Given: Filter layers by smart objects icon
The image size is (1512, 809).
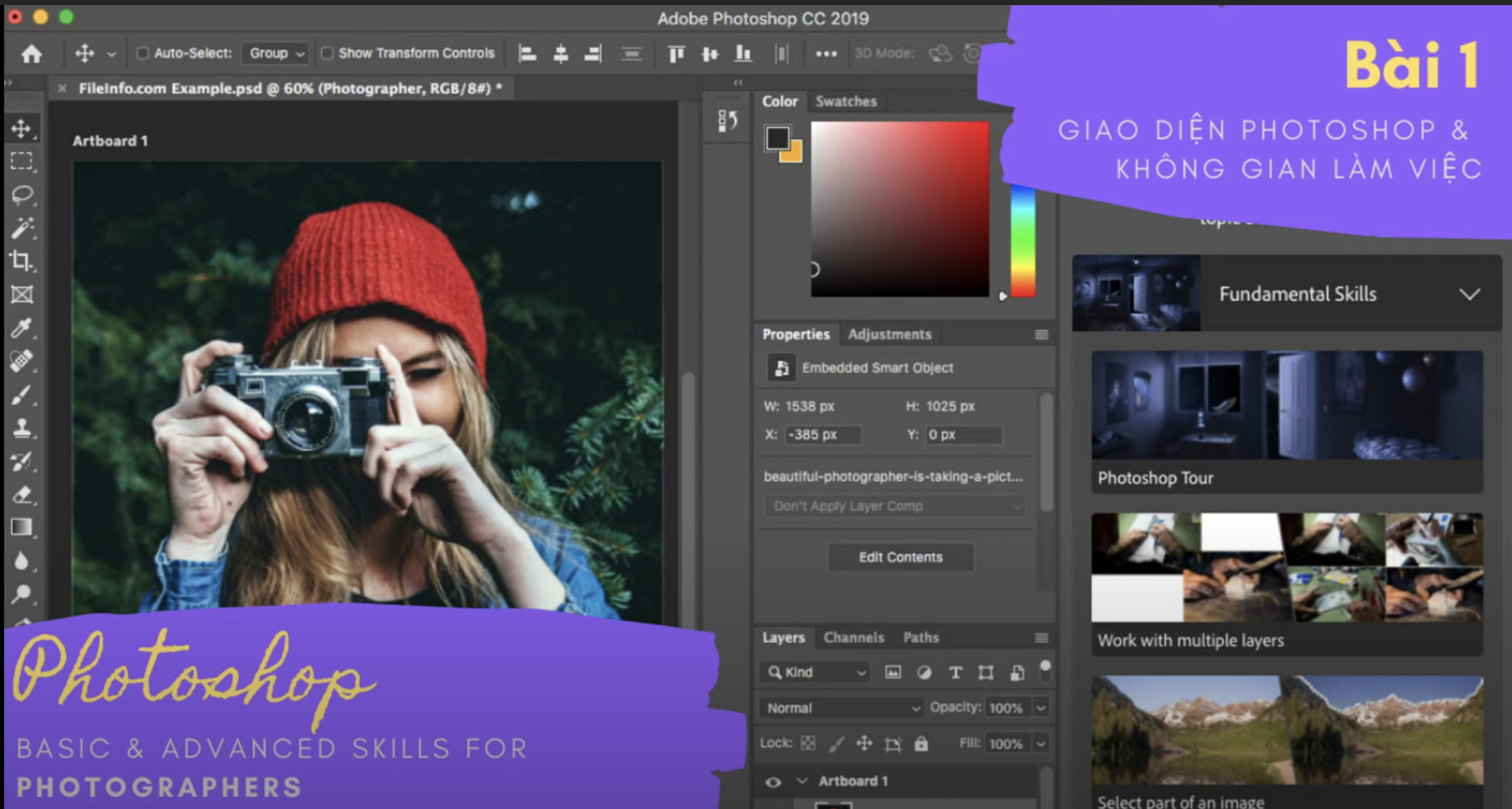Looking at the screenshot, I should tap(1016, 672).
